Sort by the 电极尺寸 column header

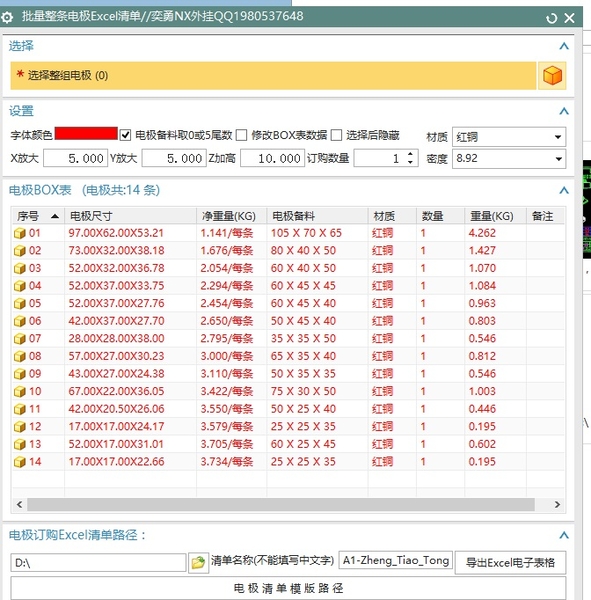point(130,216)
